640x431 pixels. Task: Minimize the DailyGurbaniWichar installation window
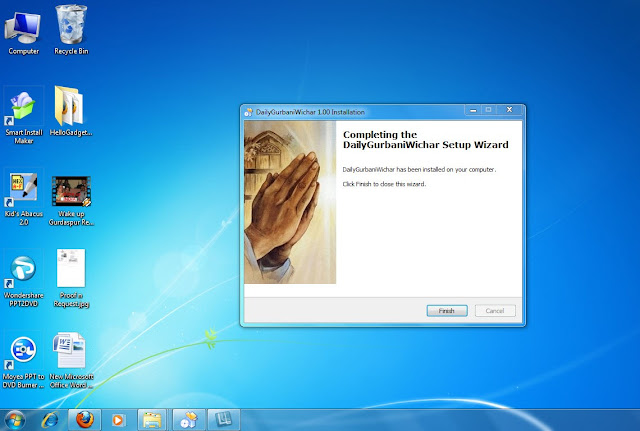(473, 110)
